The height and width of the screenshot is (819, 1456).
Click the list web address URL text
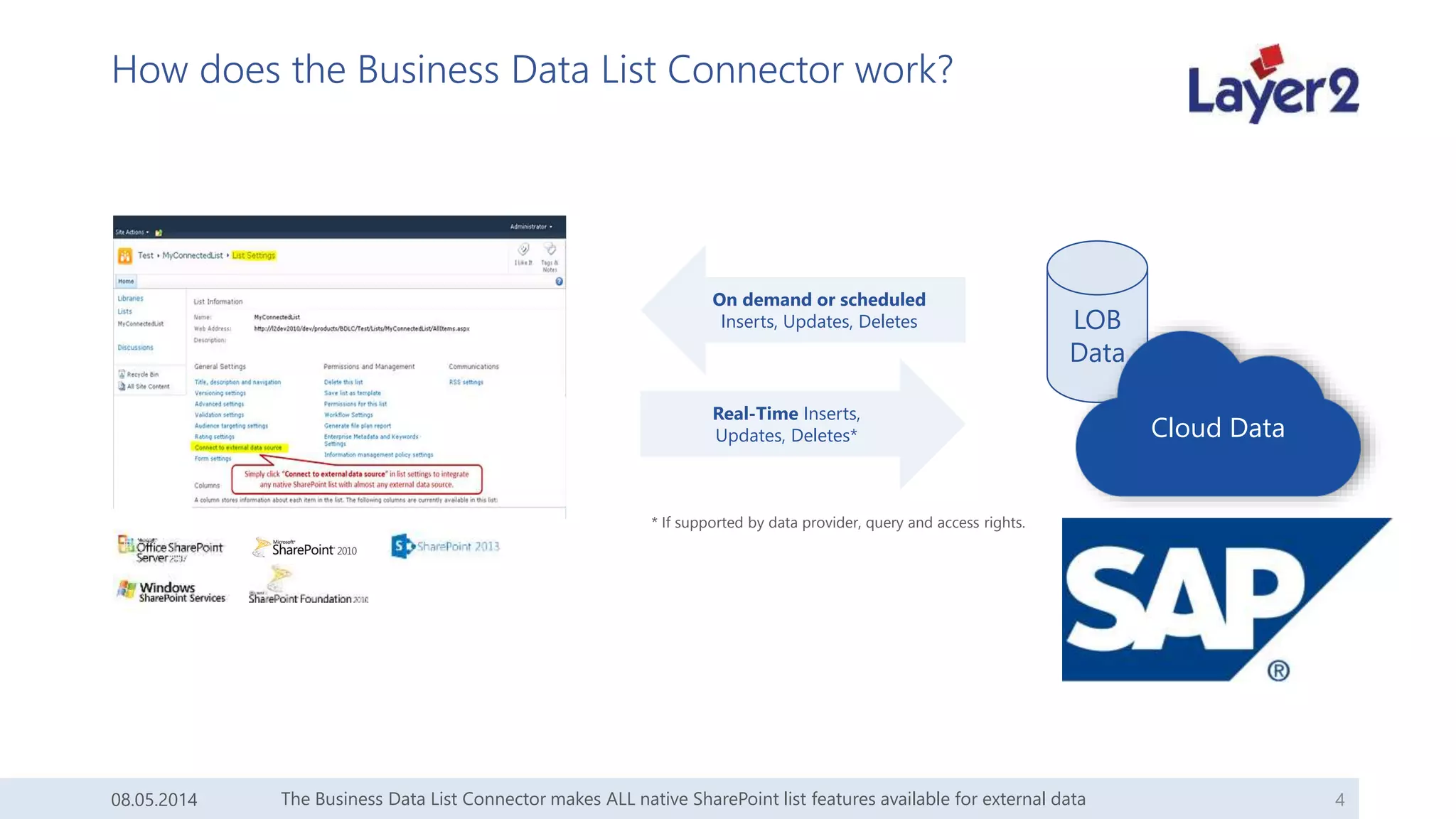point(361,328)
